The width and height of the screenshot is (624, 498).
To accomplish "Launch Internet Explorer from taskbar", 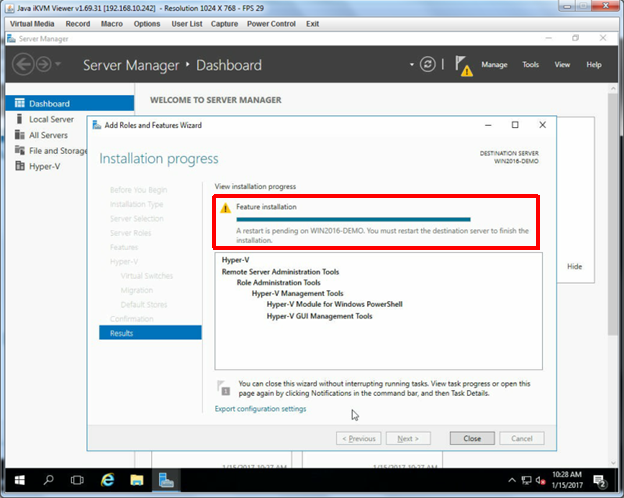I will click(x=107, y=480).
